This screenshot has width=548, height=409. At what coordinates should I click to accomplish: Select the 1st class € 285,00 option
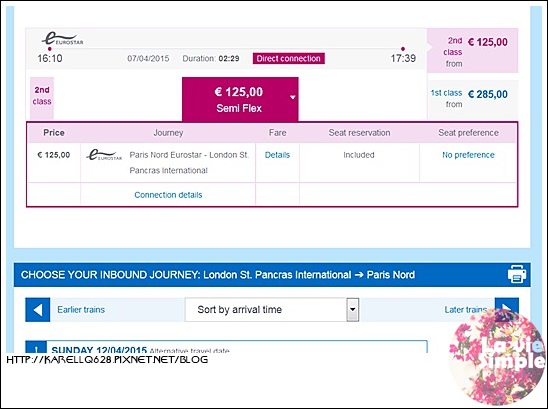[472, 99]
